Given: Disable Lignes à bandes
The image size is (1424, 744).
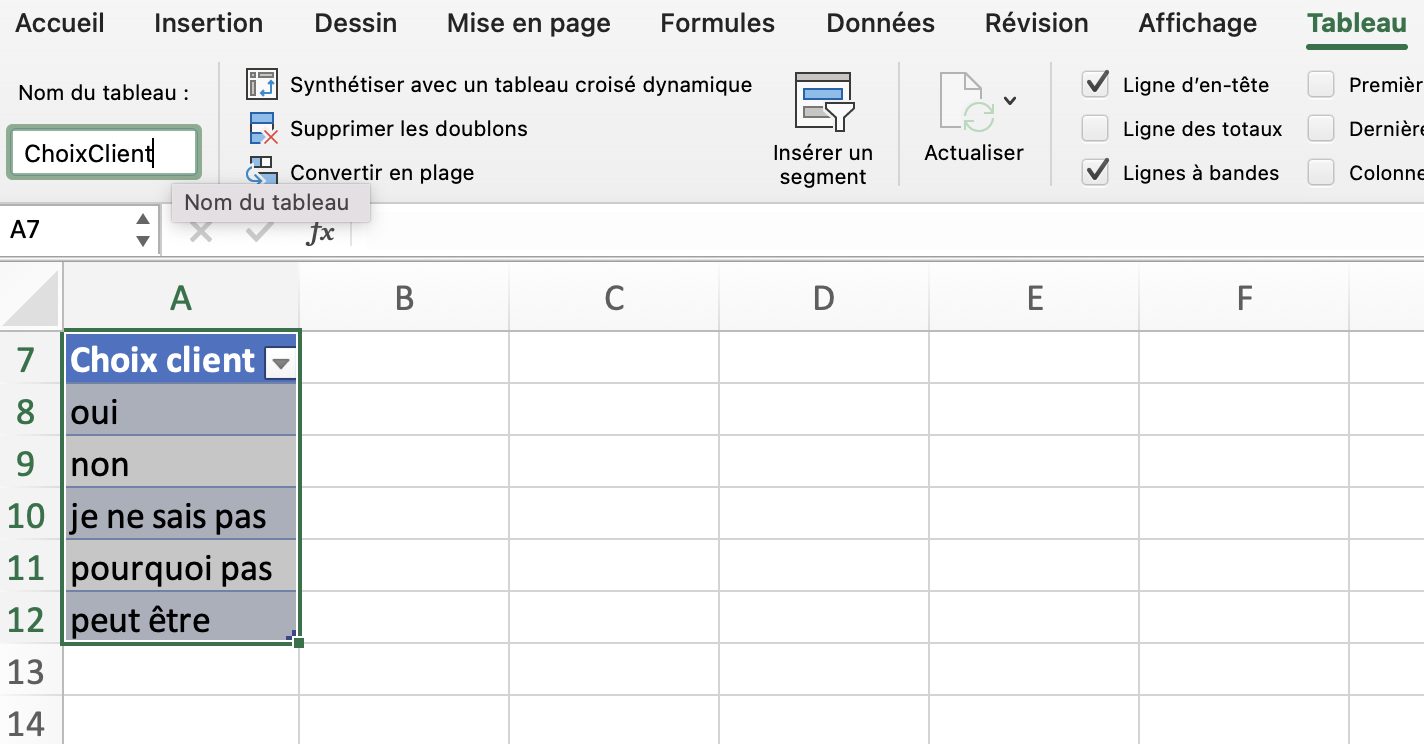Looking at the screenshot, I should (1097, 172).
